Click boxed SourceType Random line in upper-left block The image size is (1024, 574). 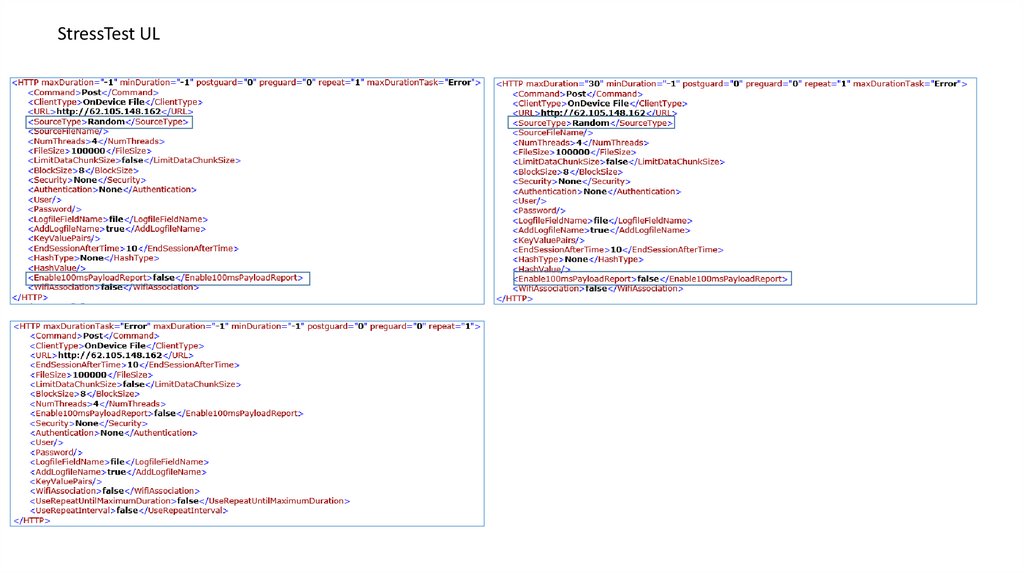(x=109, y=122)
